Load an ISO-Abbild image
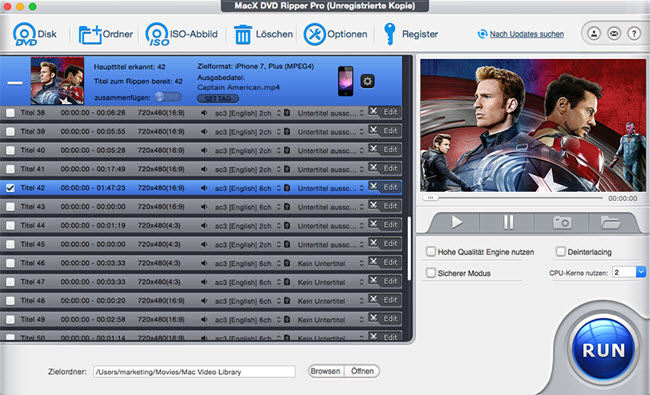This screenshot has width=650, height=395. point(181,34)
